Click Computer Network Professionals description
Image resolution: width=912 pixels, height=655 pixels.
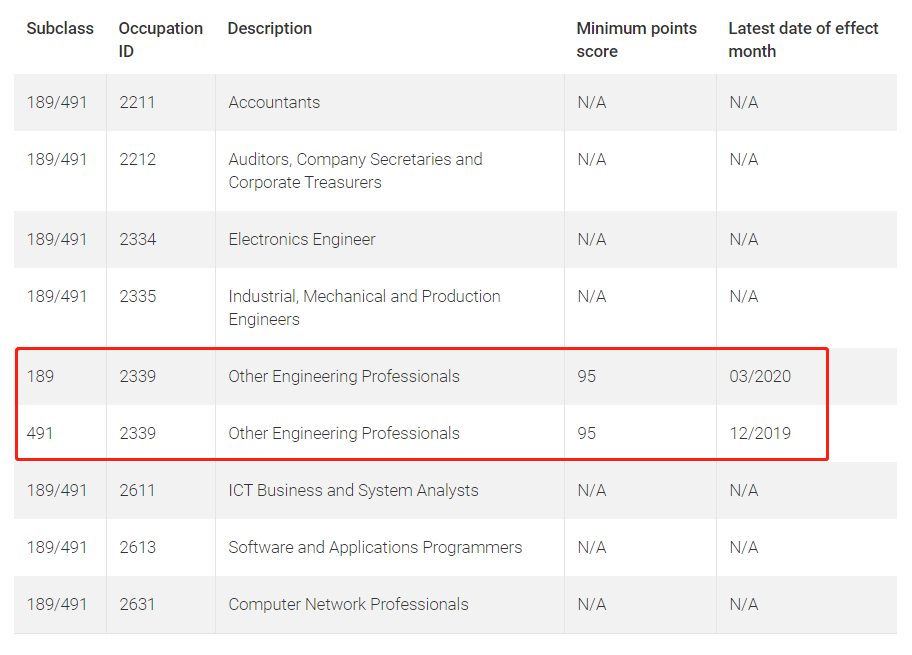tap(348, 604)
